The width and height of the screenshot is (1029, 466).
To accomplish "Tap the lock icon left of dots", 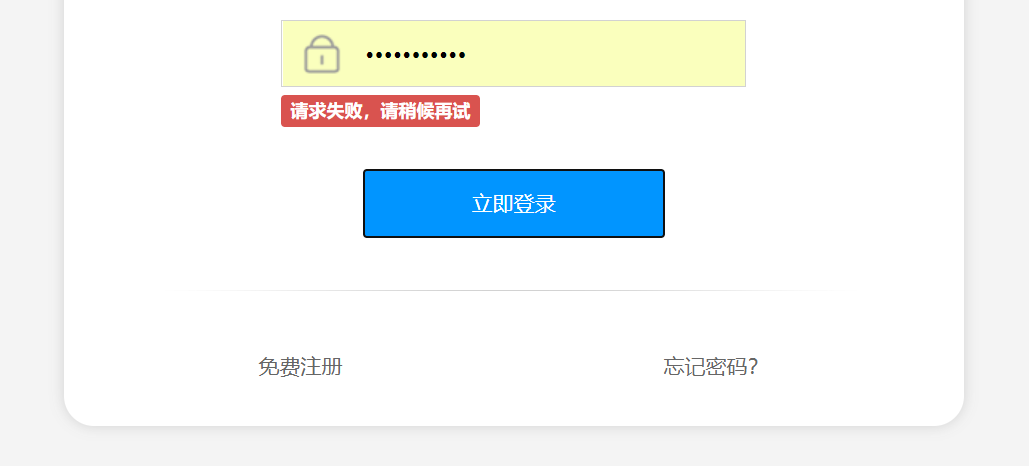I will pos(322,54).
